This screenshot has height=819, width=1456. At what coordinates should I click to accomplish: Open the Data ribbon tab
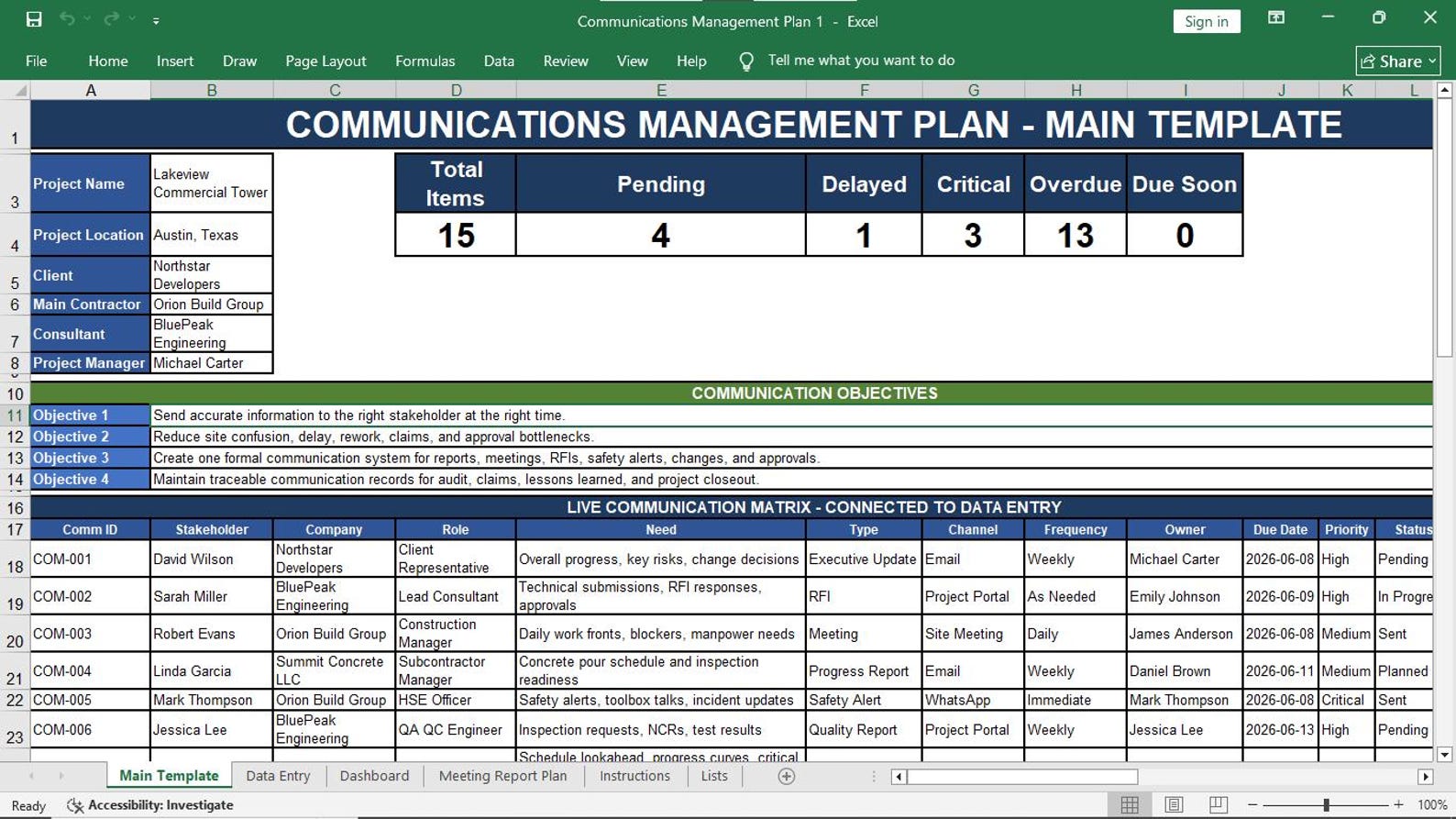point(499,61)
